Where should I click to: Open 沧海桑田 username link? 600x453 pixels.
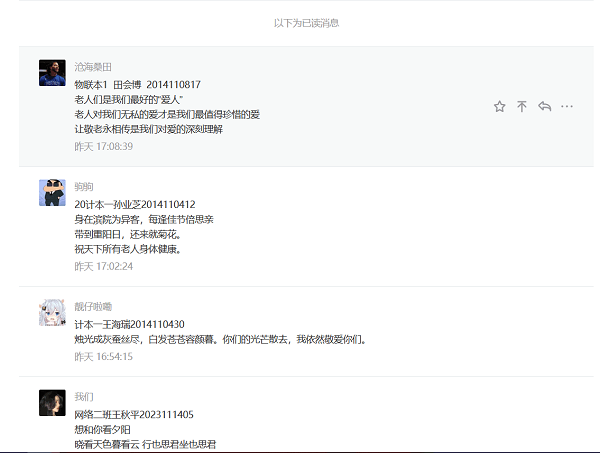92,67
